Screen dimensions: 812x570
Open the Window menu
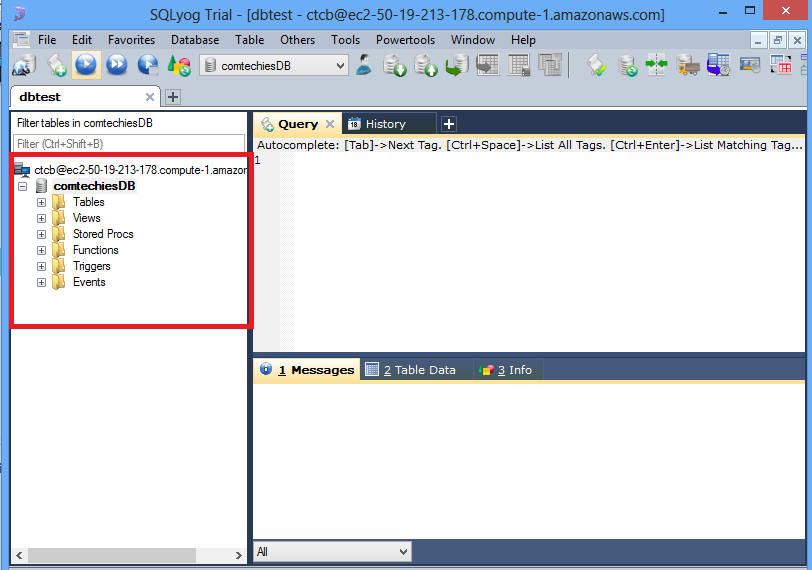tap(473, 40)
